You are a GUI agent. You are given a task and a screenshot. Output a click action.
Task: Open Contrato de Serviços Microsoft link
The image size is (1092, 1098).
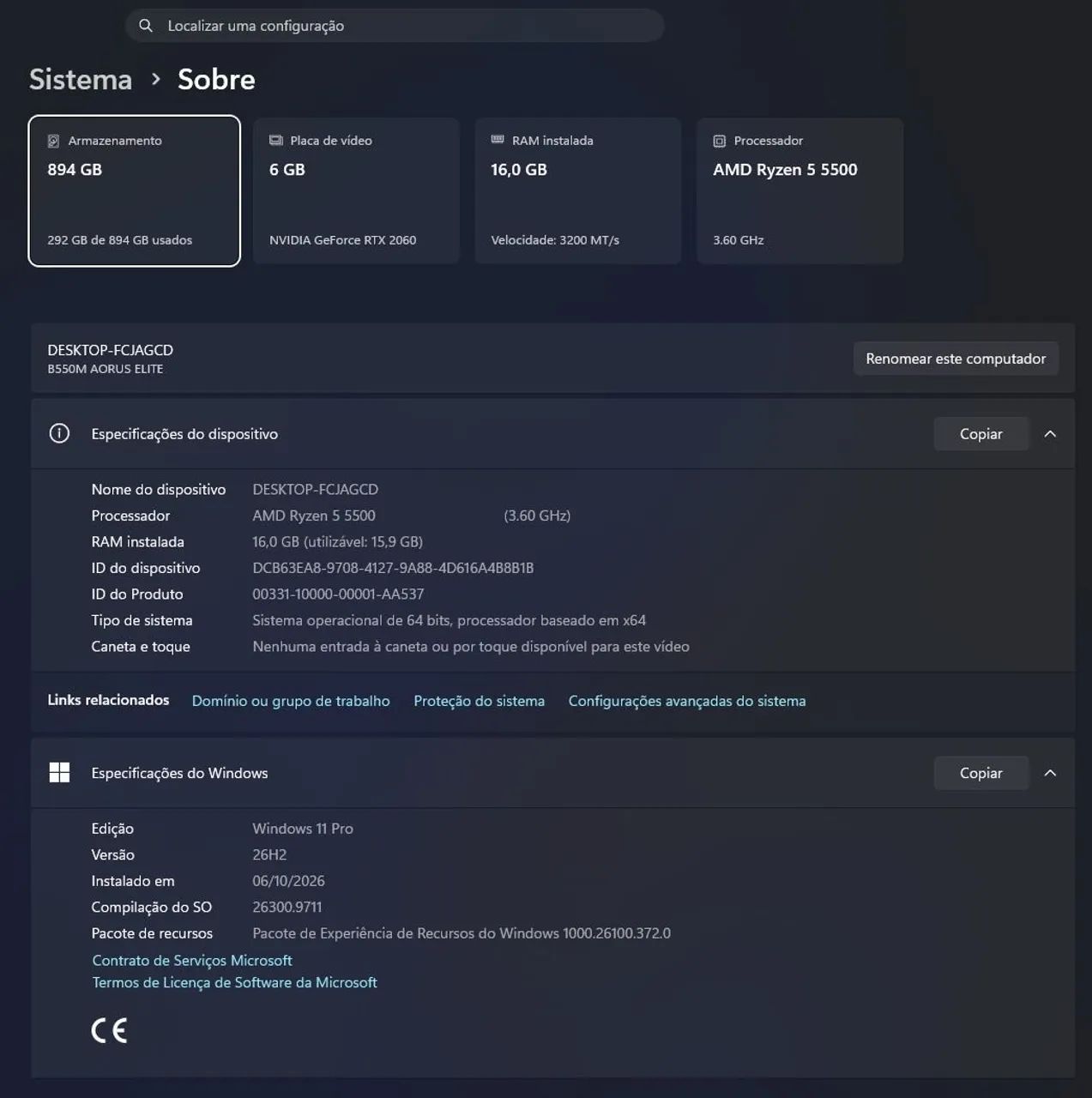(x=192, y=961)
